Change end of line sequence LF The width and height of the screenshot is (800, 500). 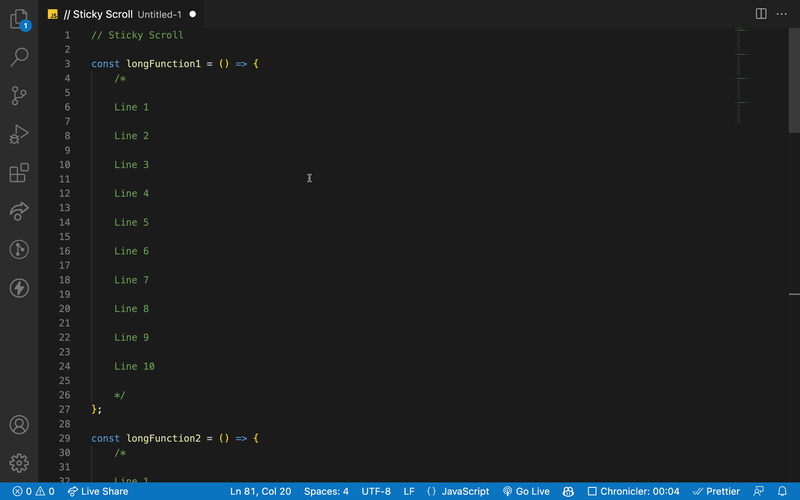[409, 491]
